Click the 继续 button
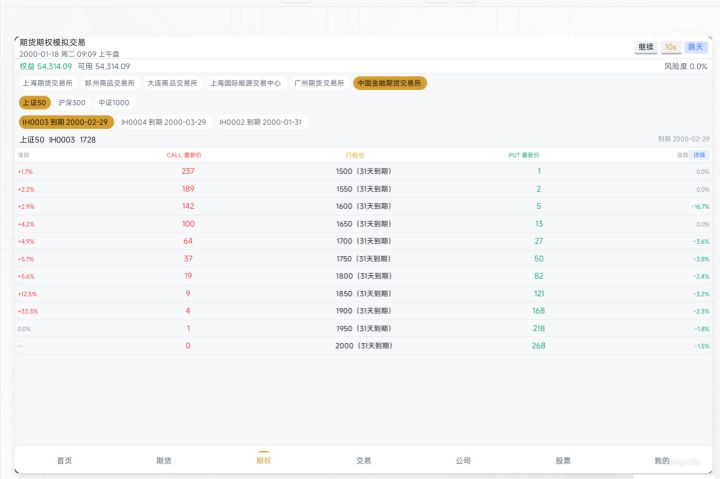Viewport: 720px width, 479px height. tap(646, 47)
